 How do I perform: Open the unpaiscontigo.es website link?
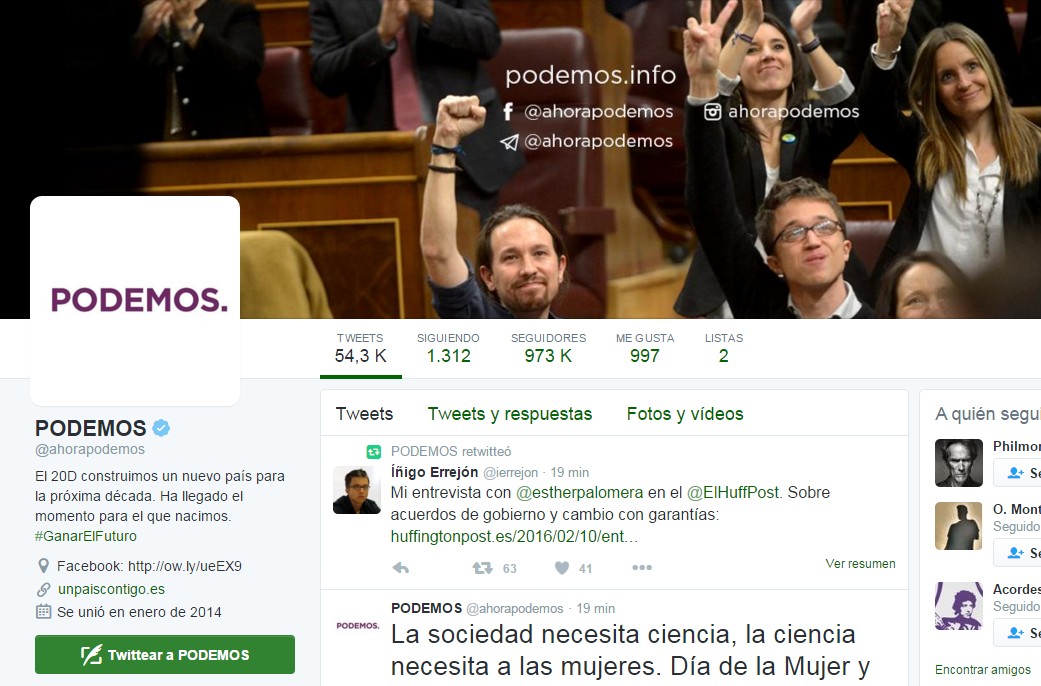tap(112, 589)
